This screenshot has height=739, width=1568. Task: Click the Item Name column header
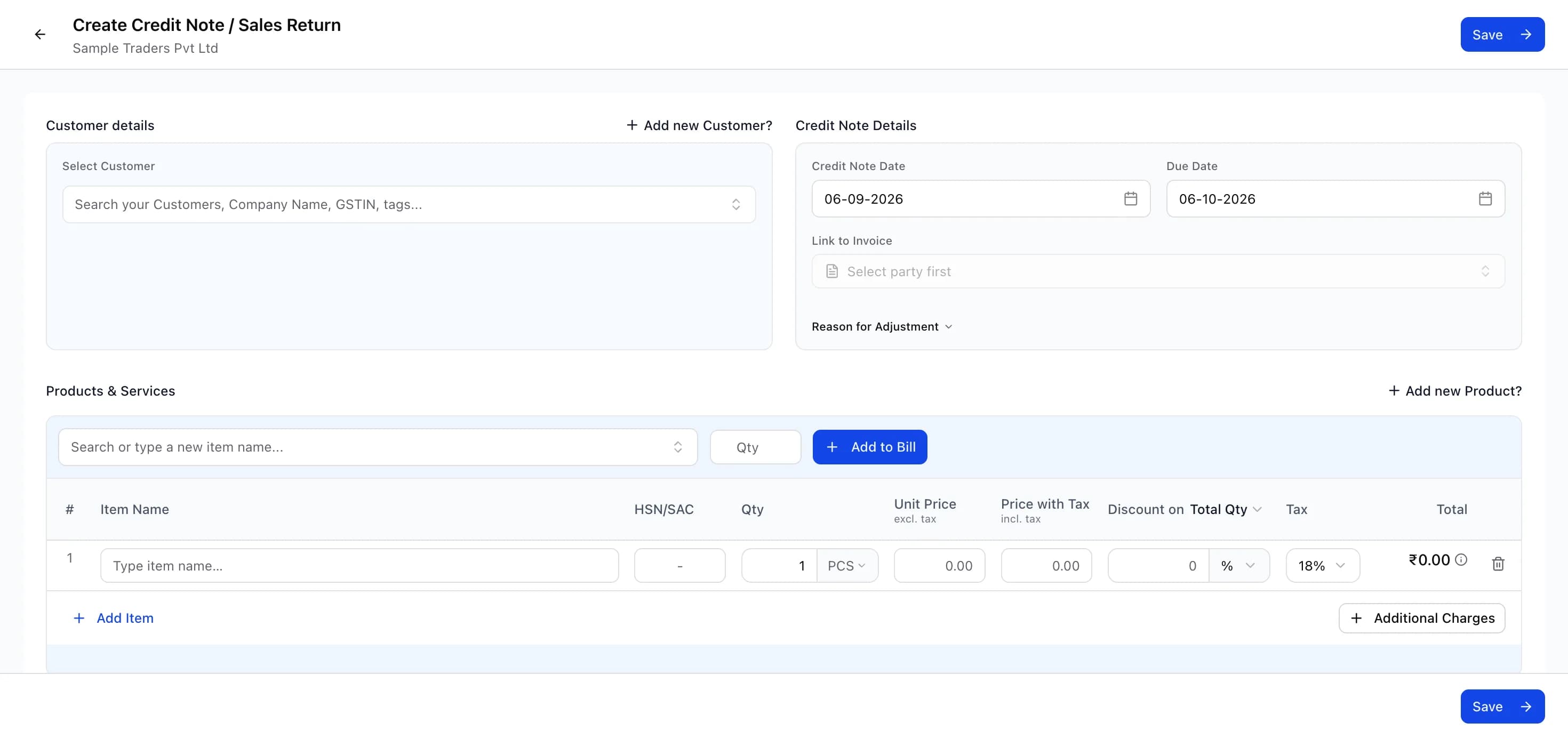click(x=134, y=510)
